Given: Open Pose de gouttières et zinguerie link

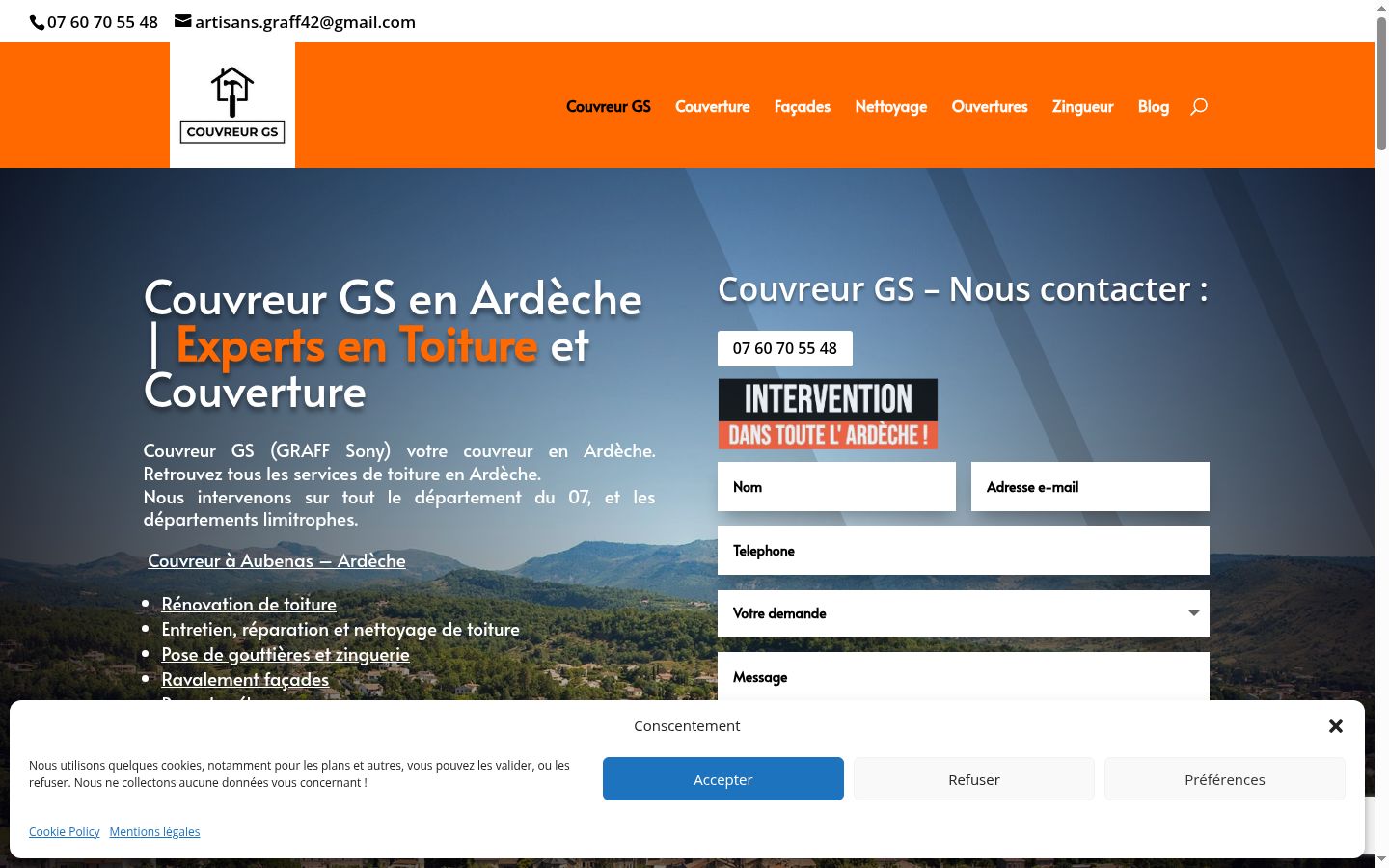Looking at the screenshot, I should 286,654.
